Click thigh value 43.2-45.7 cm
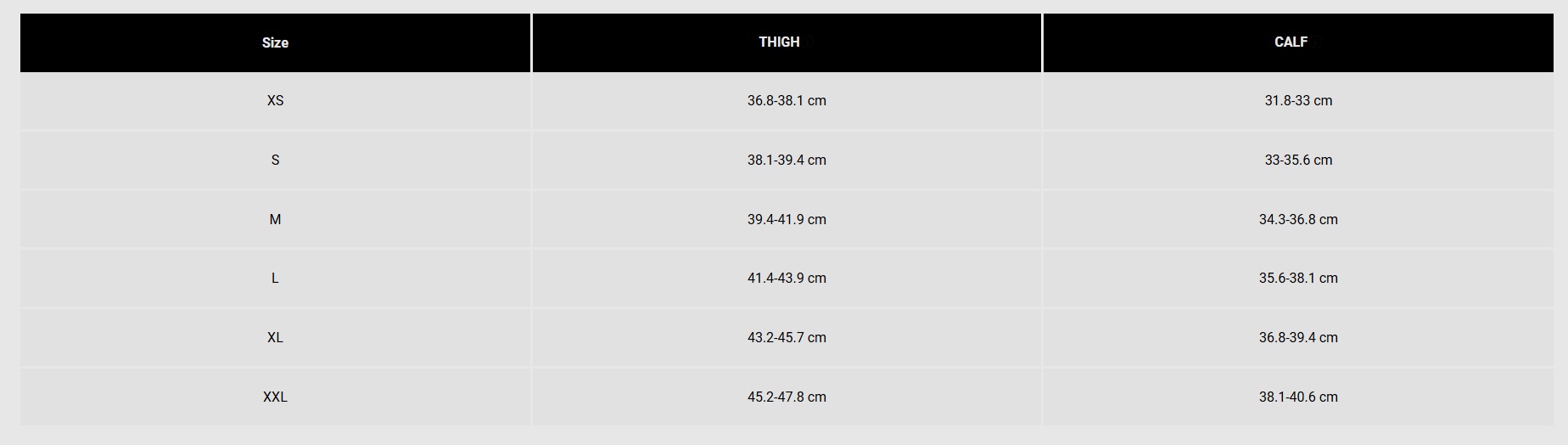 787,337
